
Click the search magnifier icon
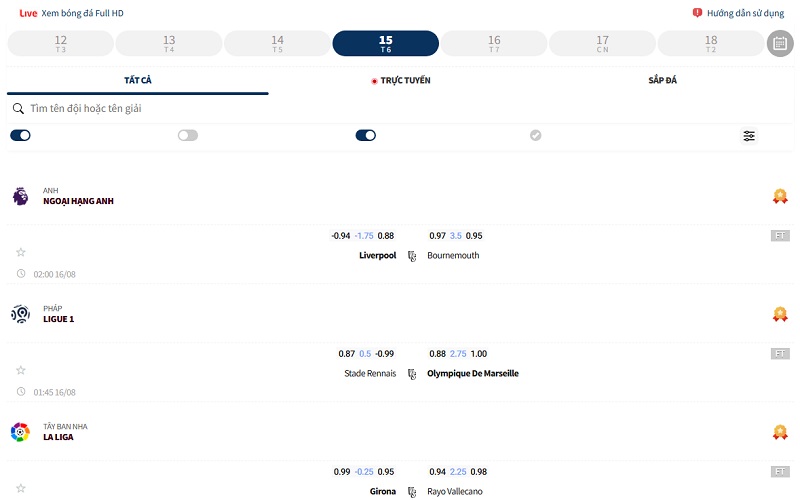click(x=18, y=109)
